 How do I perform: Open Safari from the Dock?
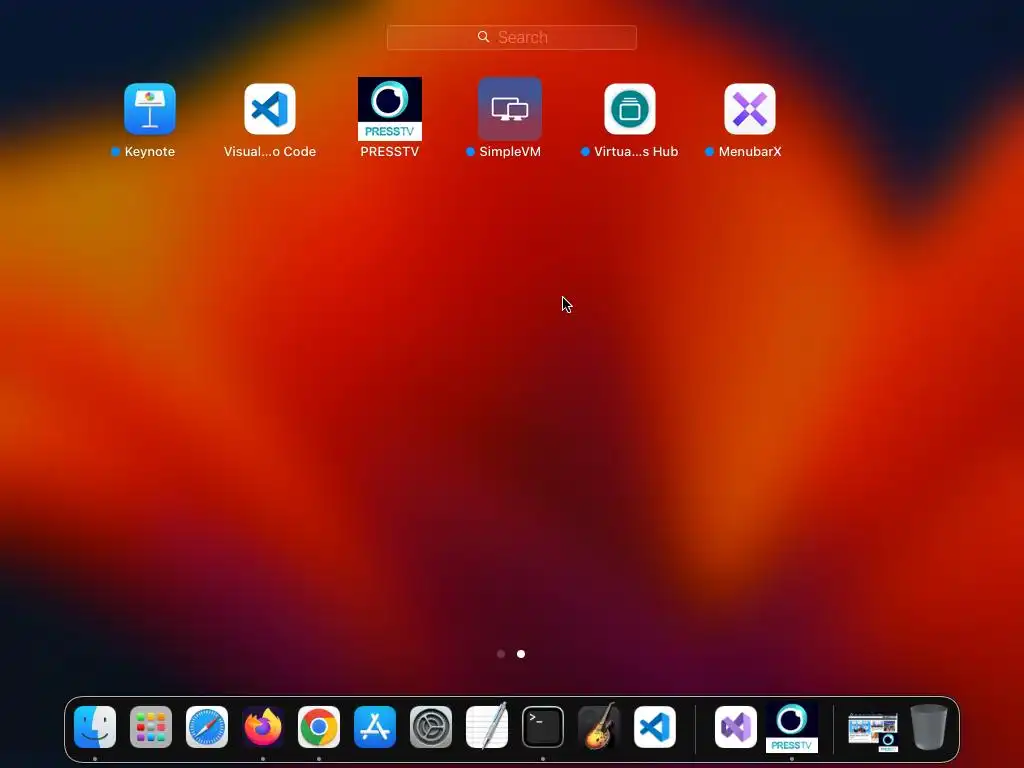tap(207, 727)
